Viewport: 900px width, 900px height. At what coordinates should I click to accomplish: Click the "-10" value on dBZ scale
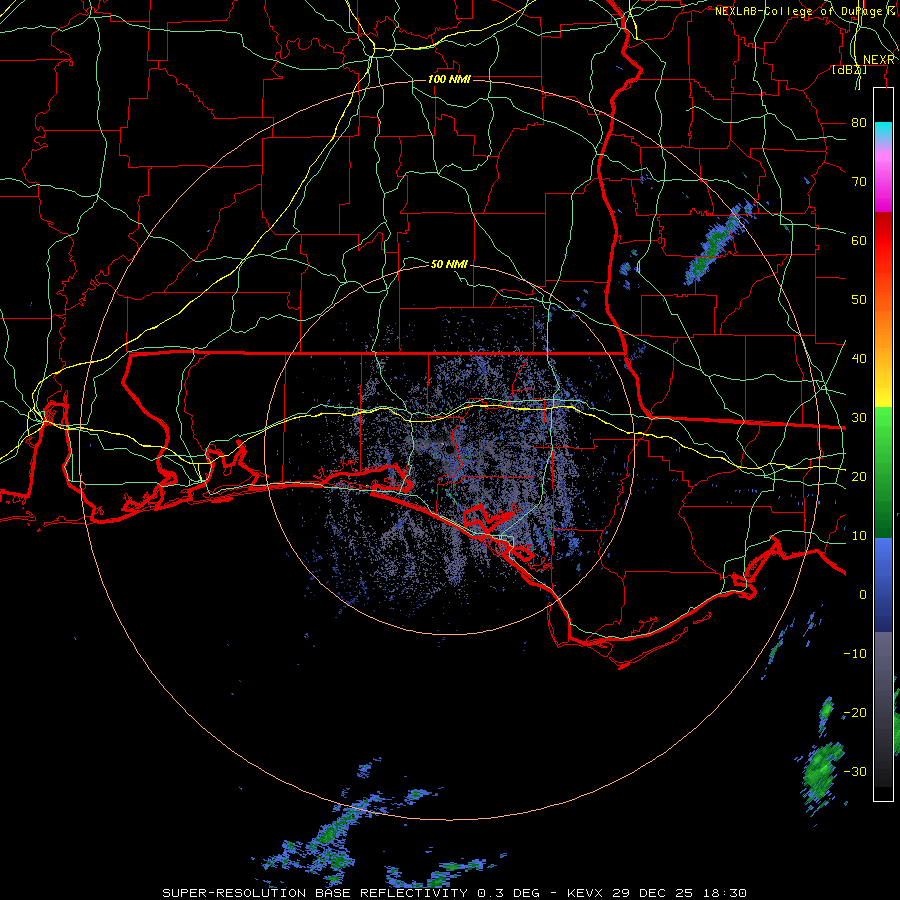tap(855, 654)
